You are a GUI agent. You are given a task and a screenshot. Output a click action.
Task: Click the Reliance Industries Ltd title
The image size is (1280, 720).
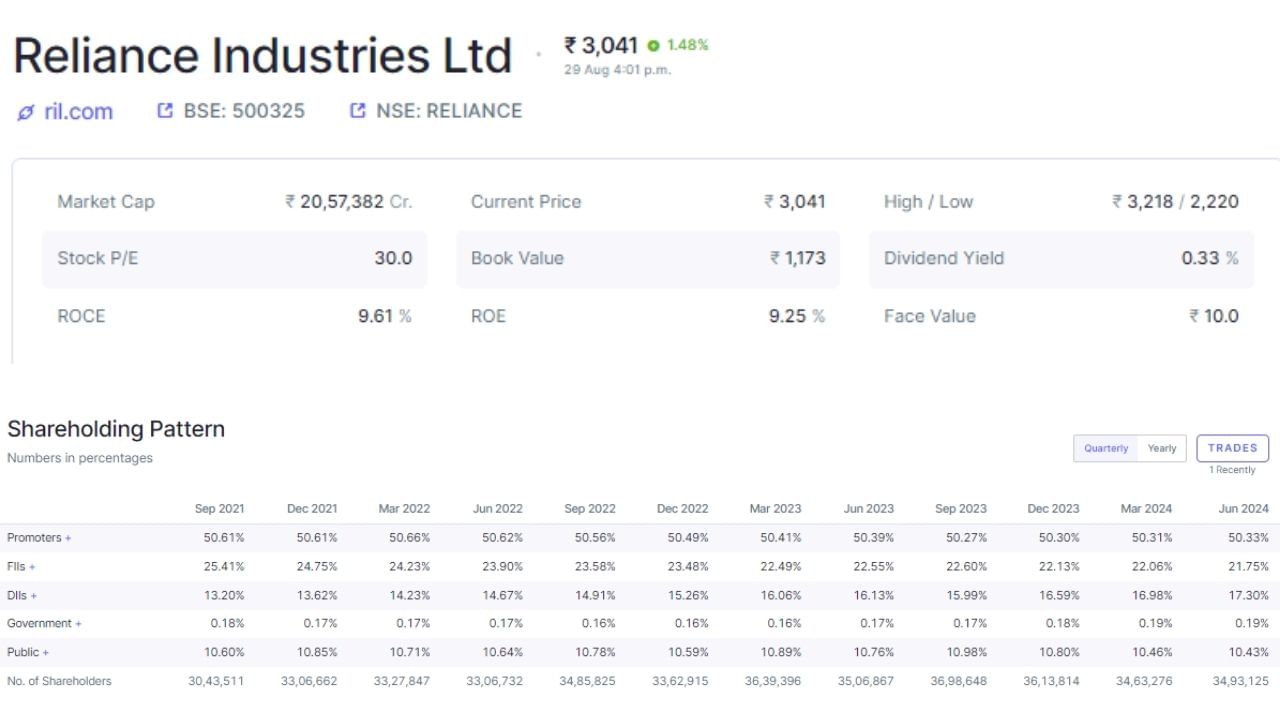pyautogui.click(x=263, y=56)
